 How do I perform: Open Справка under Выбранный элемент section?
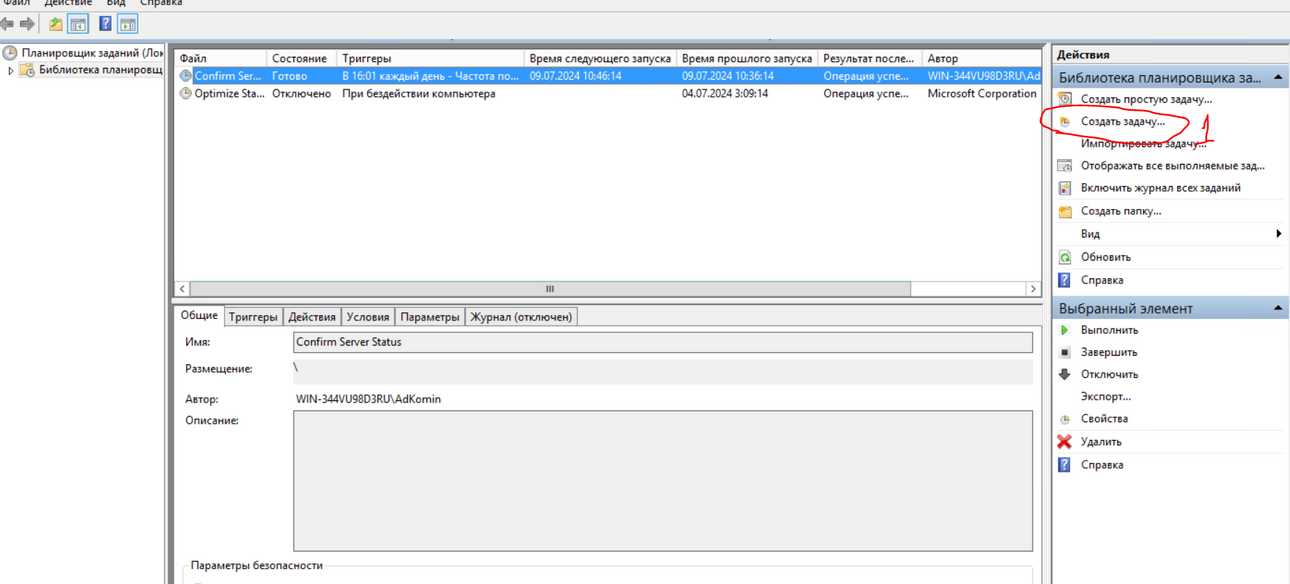pyautogui.click(x=1102, y=465)
